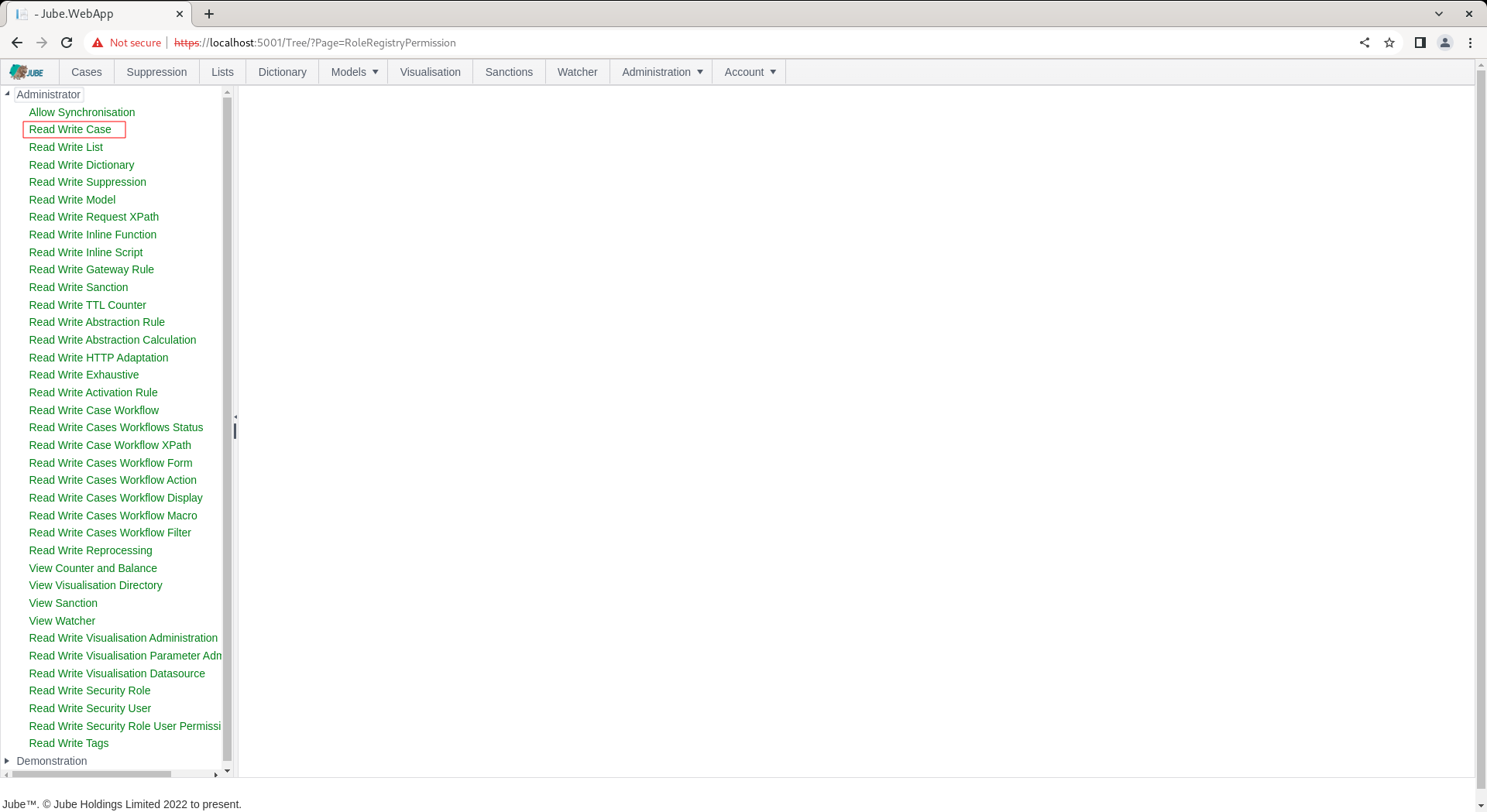Click the splitter collapse handle

(235, 417)
